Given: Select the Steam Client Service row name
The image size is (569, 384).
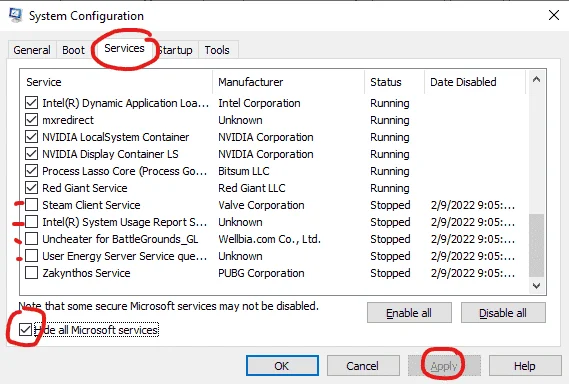Looking at the screenshot, I should (91, 205).
